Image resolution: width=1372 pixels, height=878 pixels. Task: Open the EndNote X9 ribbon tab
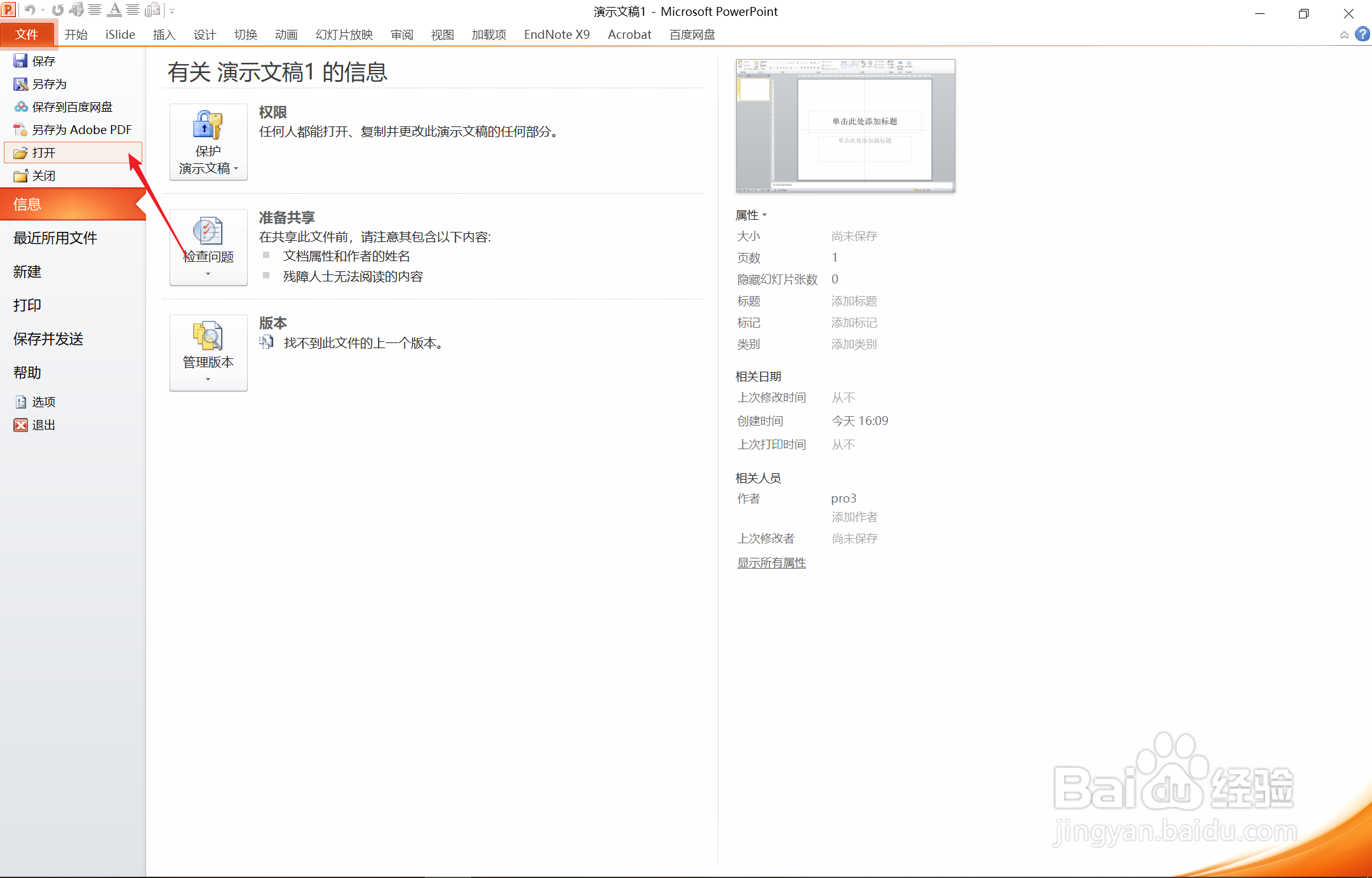pyautogui.click(x=556, y=34)
